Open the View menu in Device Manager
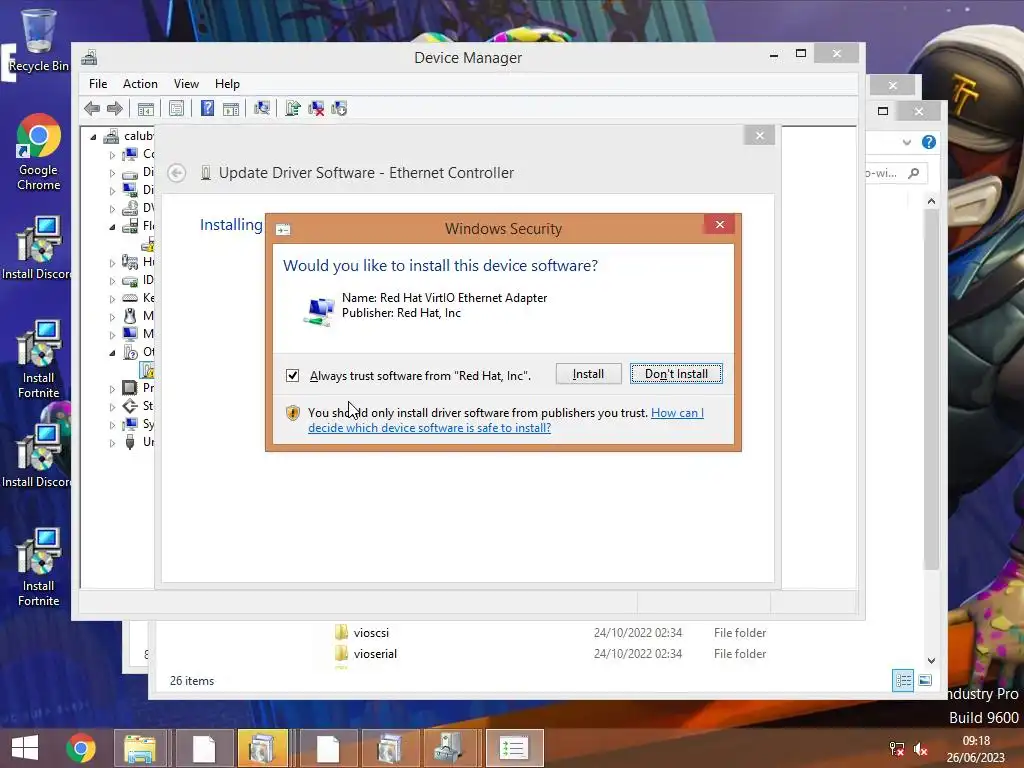 (x=186, y=84)
